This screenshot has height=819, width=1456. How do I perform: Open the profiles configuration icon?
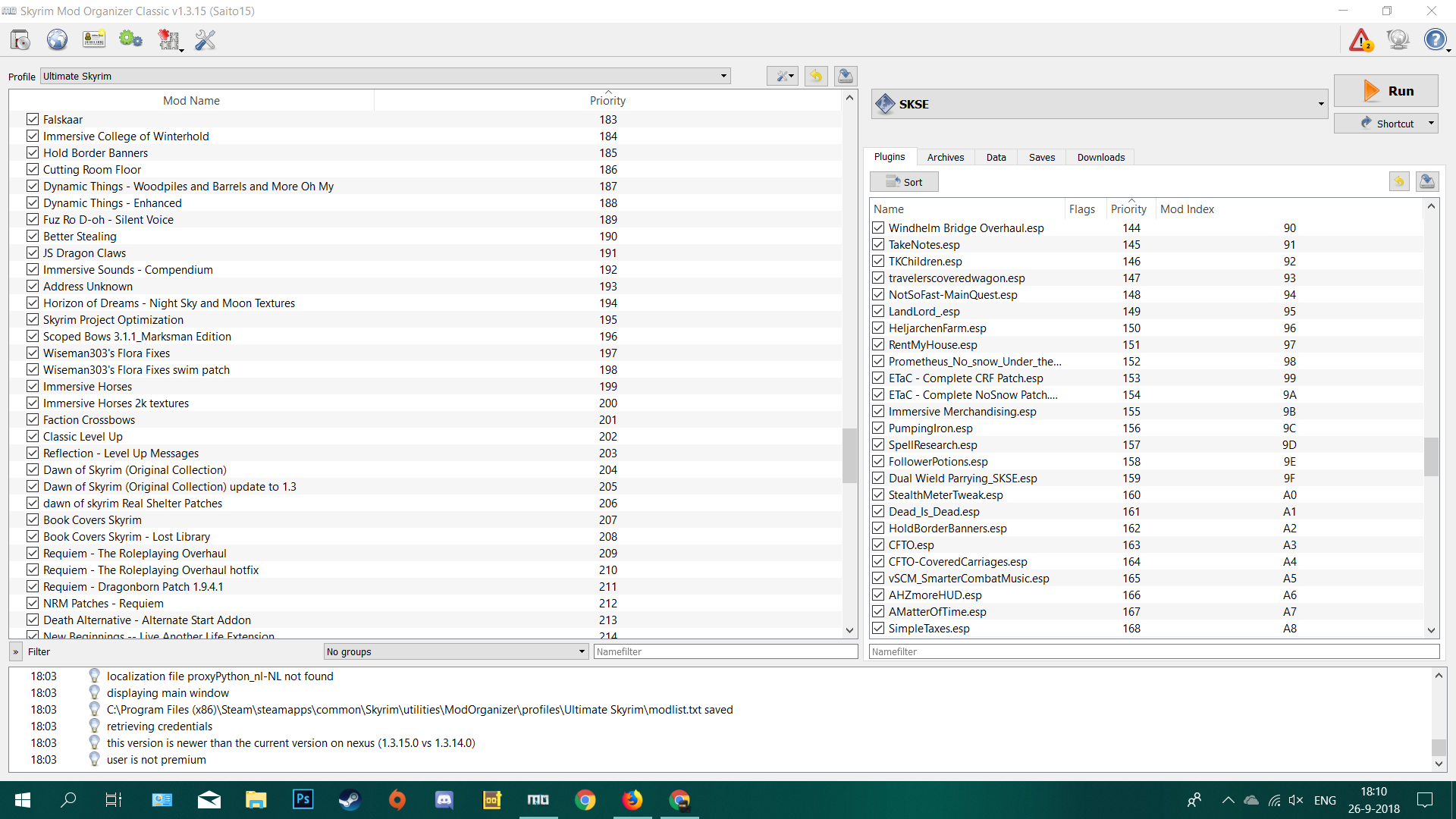(x=94, y=39)
